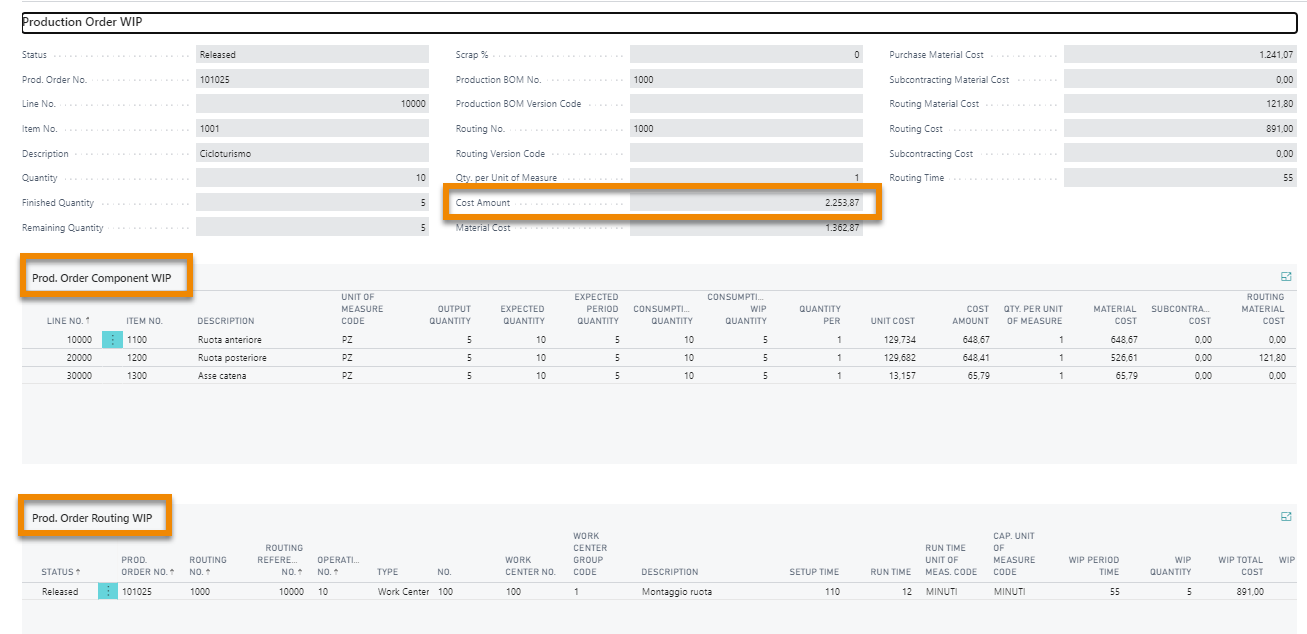Click cost amount 648,41 cell
This screenshot has width=1307, height=634.
pos(973,357)
